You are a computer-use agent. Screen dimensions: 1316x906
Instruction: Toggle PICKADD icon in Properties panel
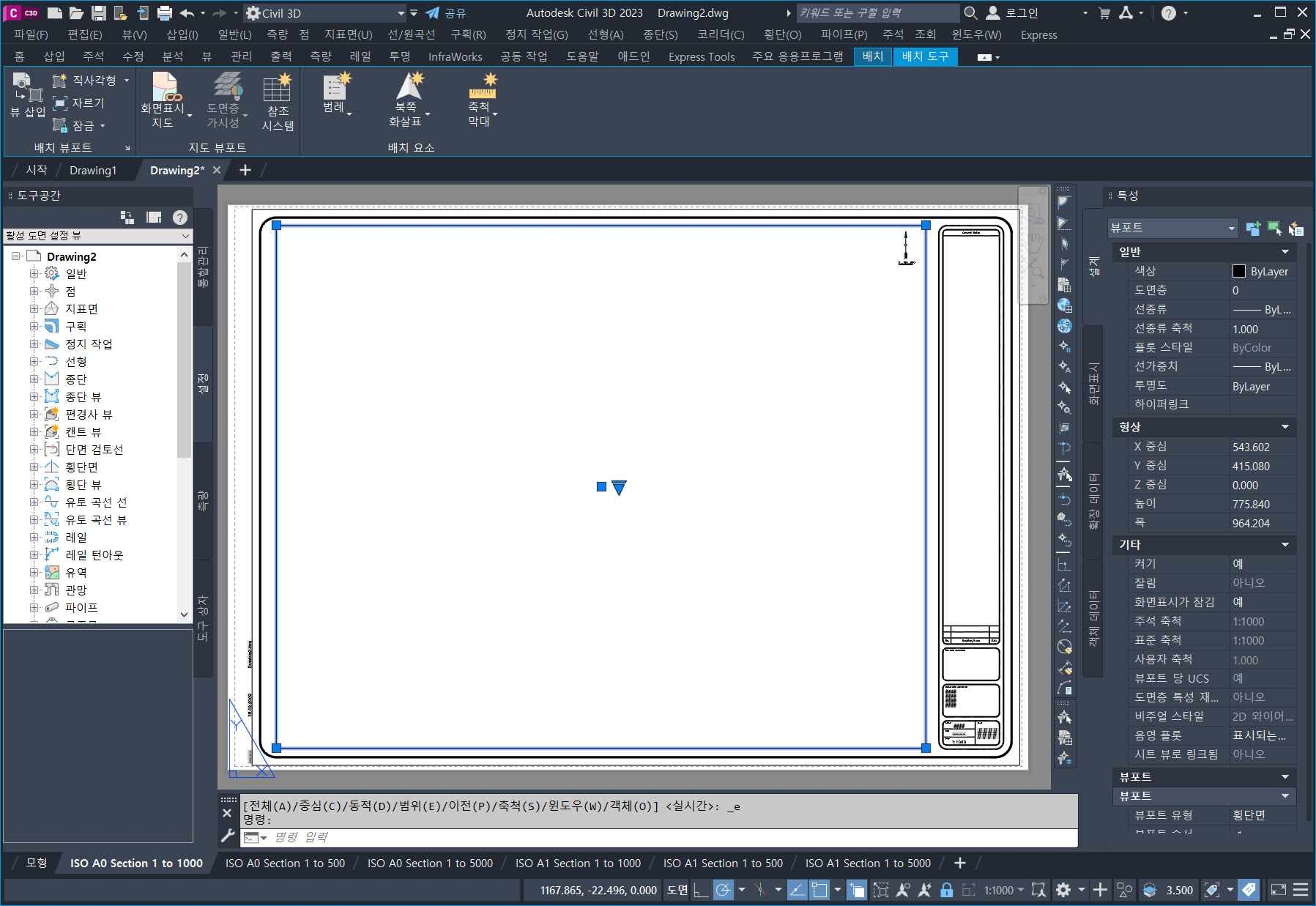(1253, 229)
